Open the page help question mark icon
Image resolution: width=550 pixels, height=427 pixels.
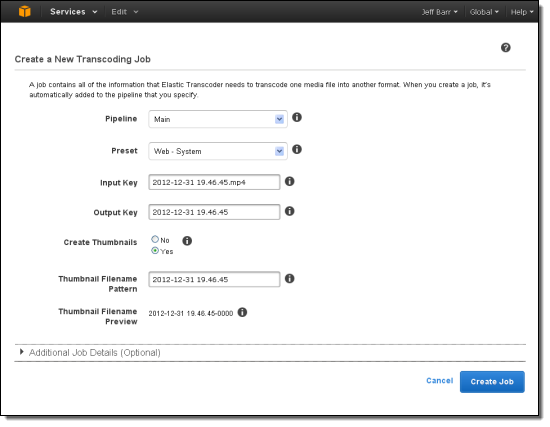tap(505, 48)
